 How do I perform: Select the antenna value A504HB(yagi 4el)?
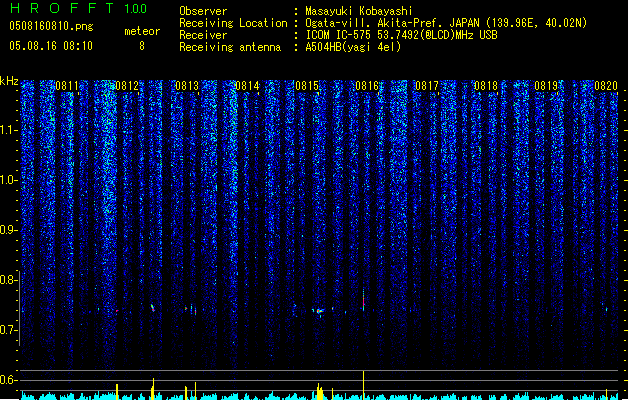point(353,47)
